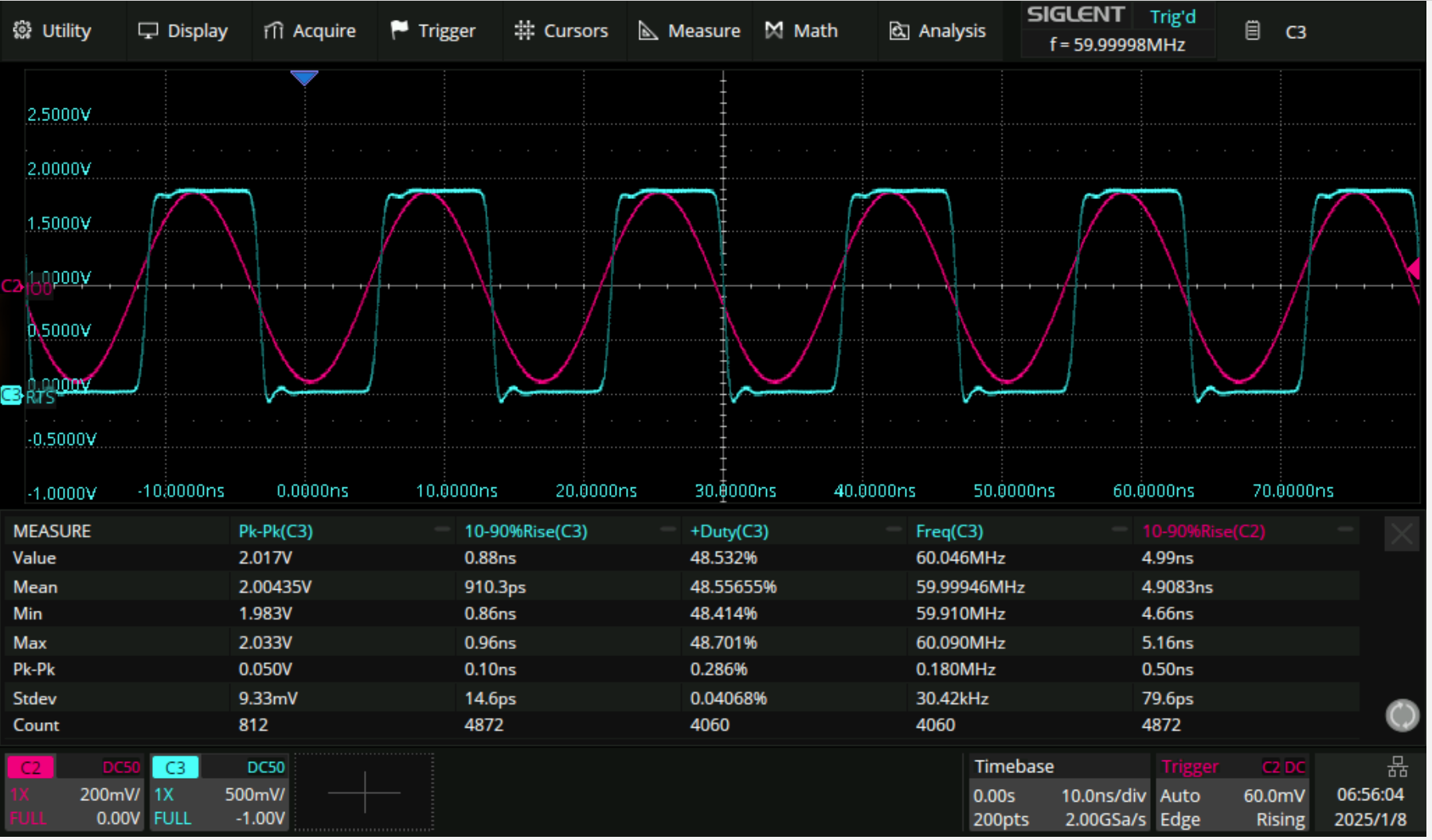This screenshot has height=840, width=1432.
Task: Click the Analysis chart icon
Action: 899,30
